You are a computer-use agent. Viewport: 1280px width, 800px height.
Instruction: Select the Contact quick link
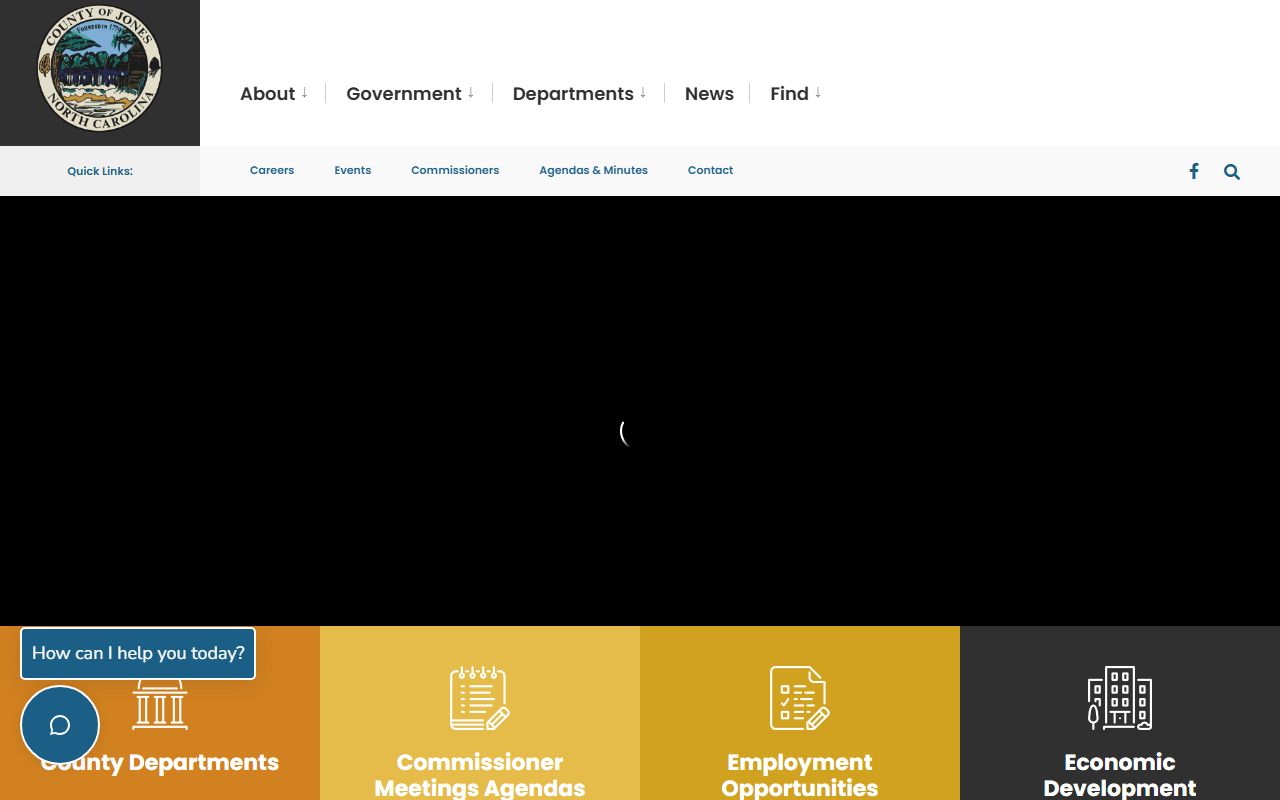[710, 170]
